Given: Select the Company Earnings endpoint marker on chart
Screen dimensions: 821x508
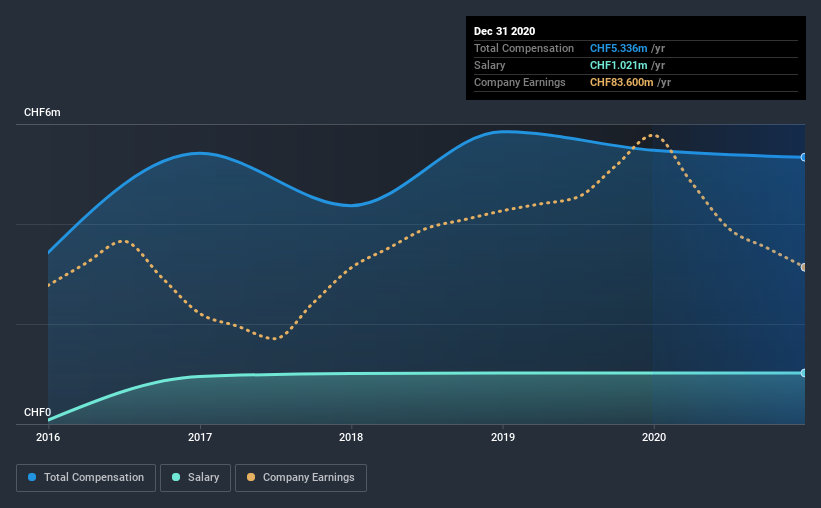Looking at the screenshot, I should (x=804, y=267).
